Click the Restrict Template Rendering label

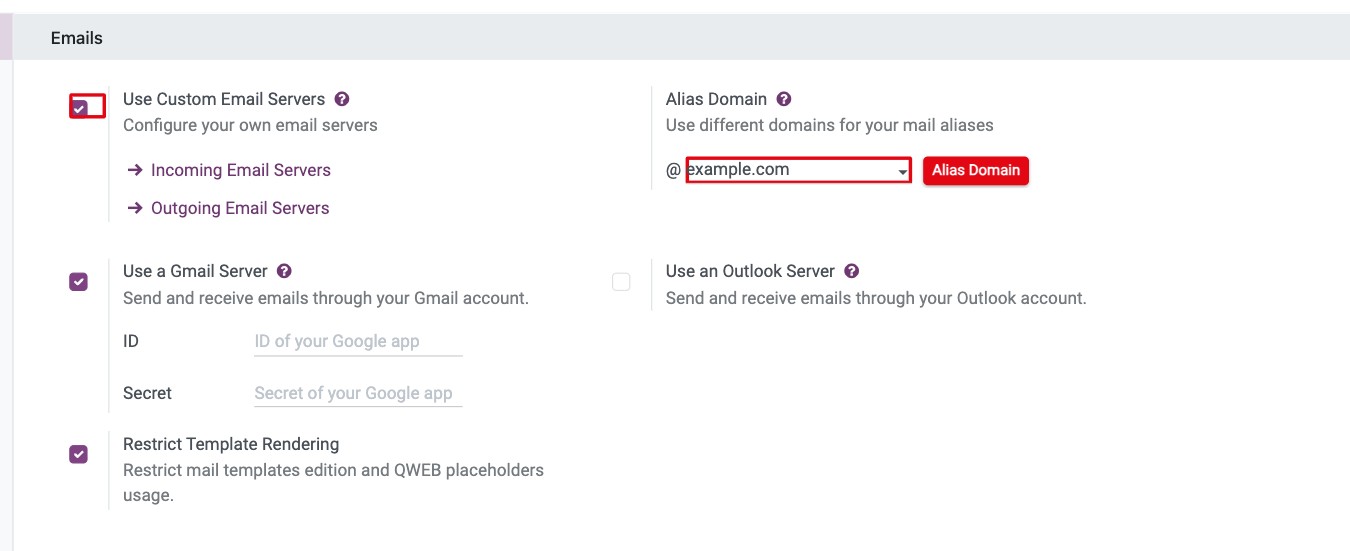(231, 444)
